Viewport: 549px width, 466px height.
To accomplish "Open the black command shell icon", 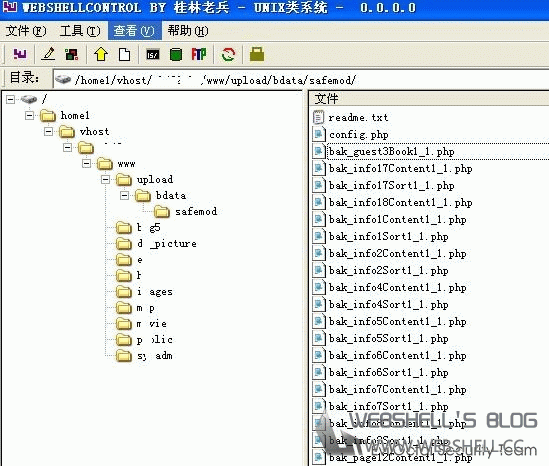I will click(x=152, y=55).
